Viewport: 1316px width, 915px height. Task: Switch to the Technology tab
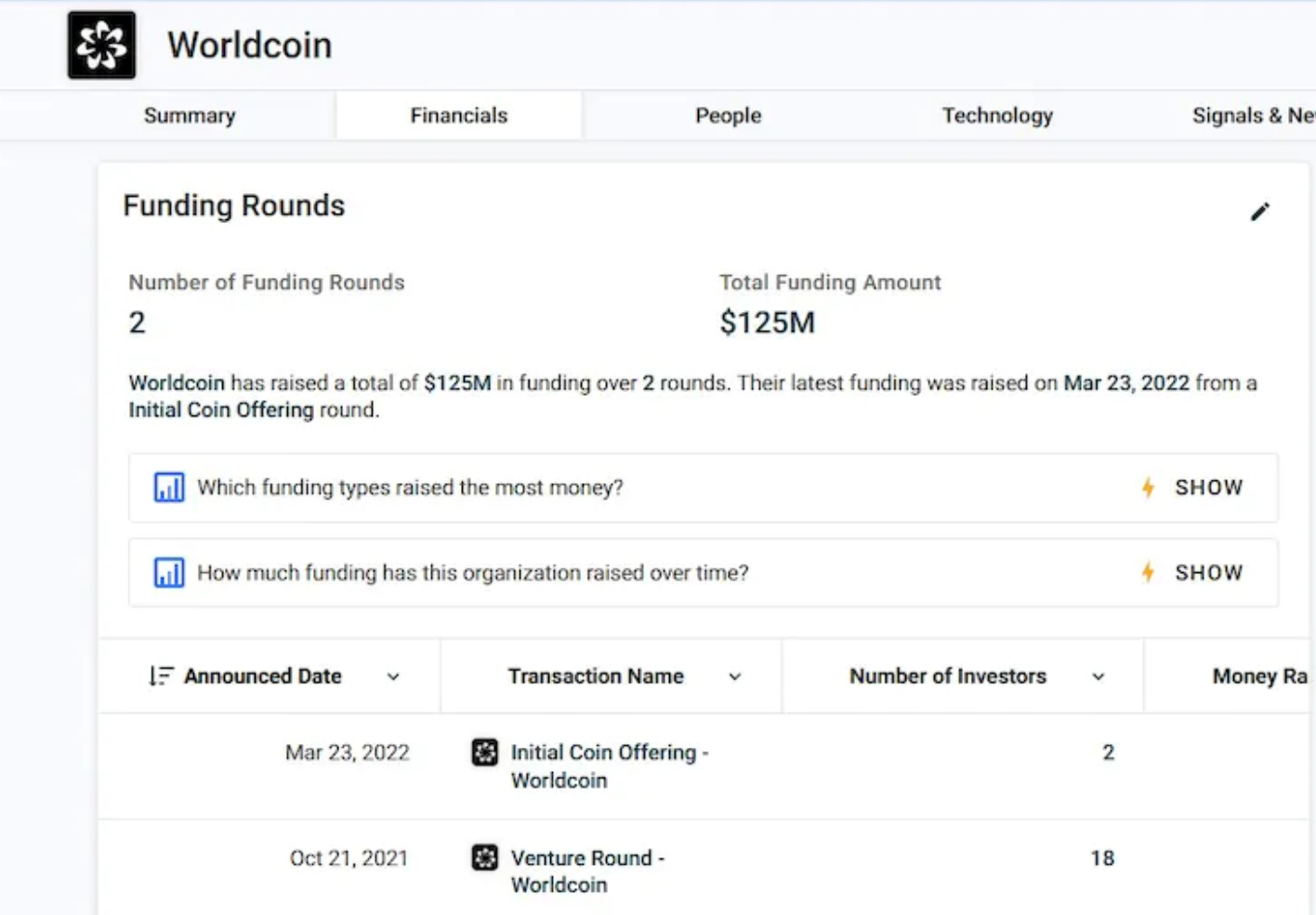(997, 115)
